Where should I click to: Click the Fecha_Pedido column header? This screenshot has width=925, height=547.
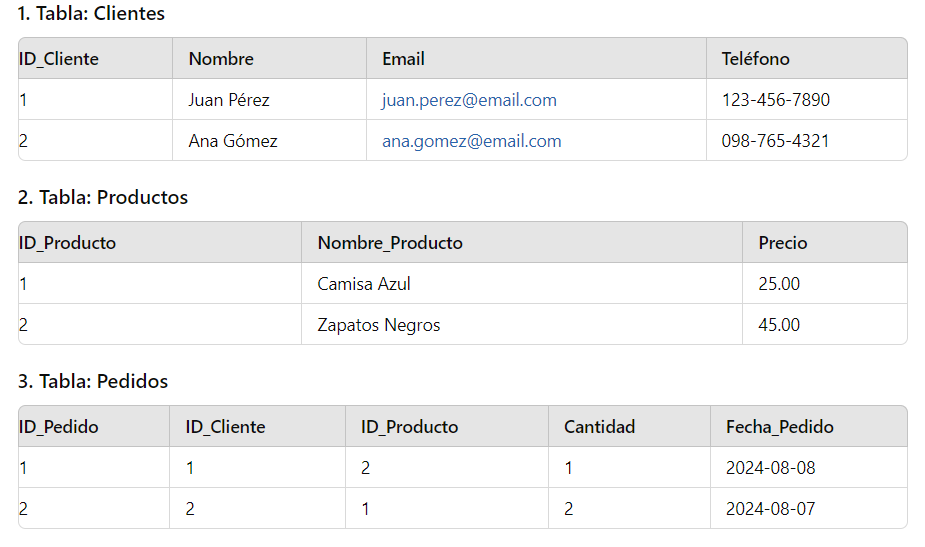coord(779,427)
